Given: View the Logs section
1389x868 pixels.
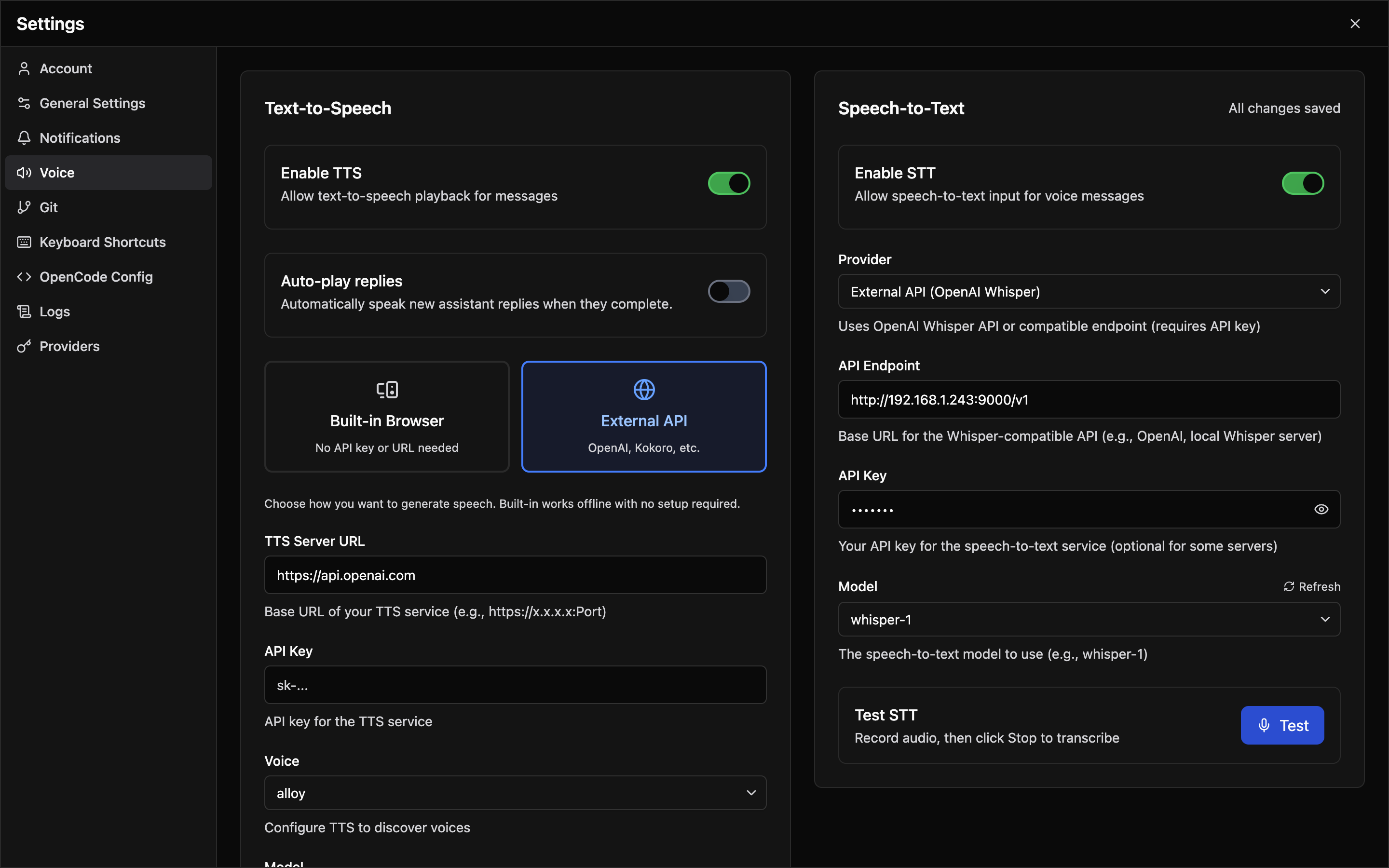Looking at the screenshot, I should [109, 312].
